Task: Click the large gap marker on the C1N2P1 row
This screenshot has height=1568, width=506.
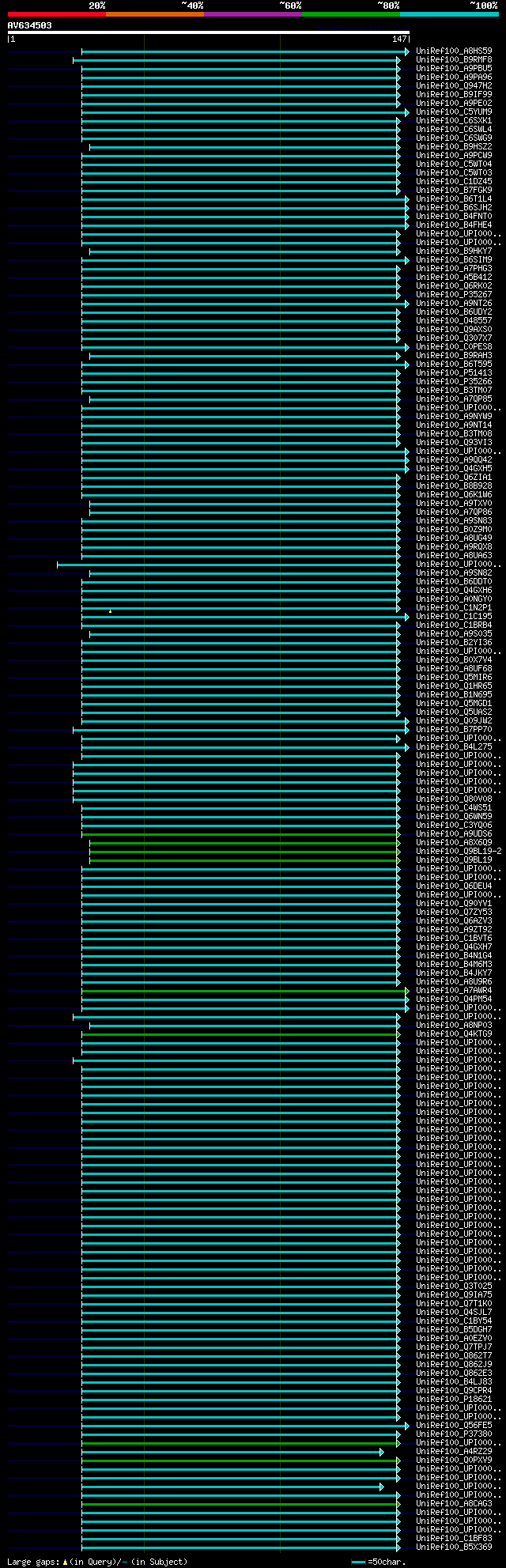Action: click(110, 610)
